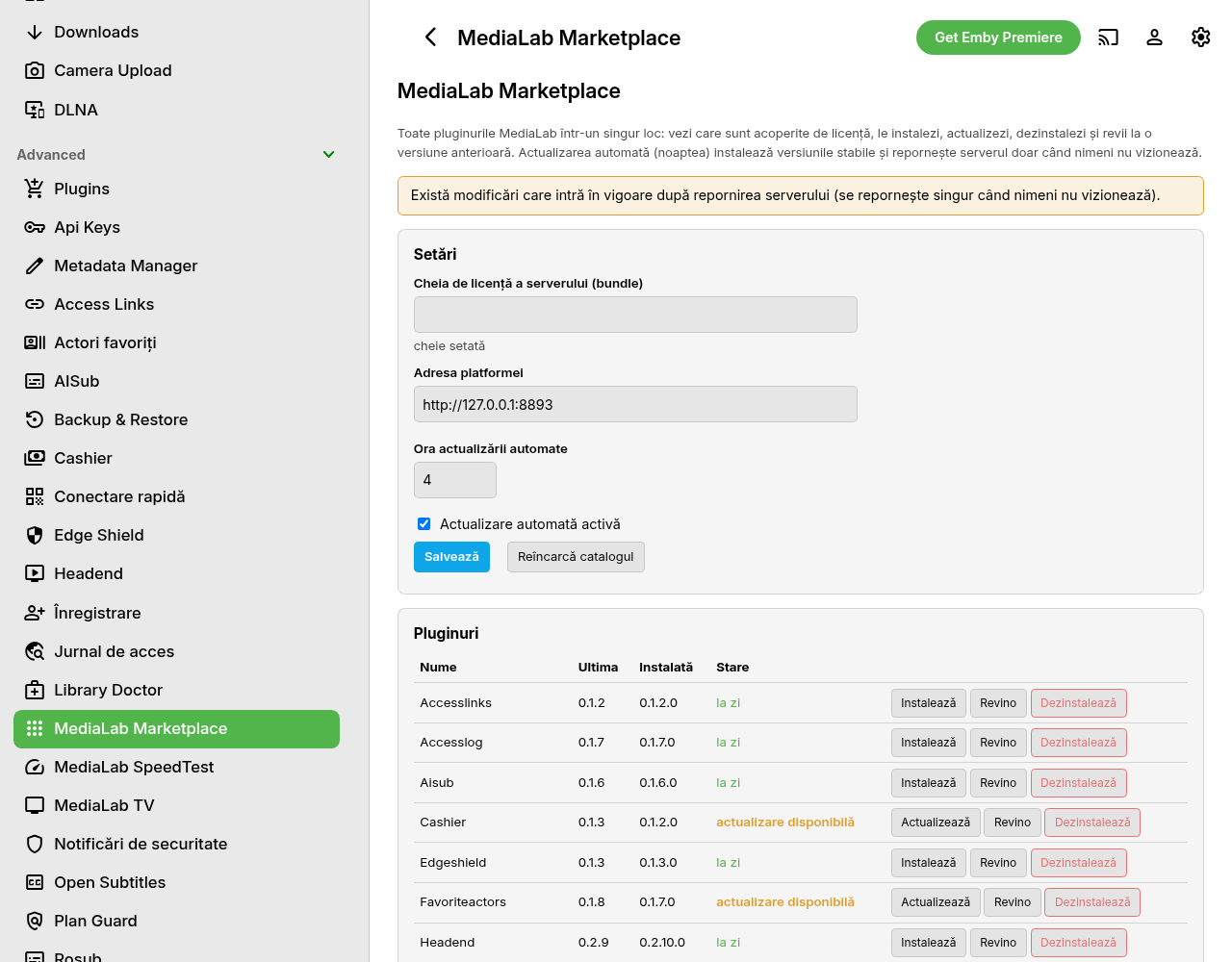Click the Reîncarcă catalogul button

576,557
